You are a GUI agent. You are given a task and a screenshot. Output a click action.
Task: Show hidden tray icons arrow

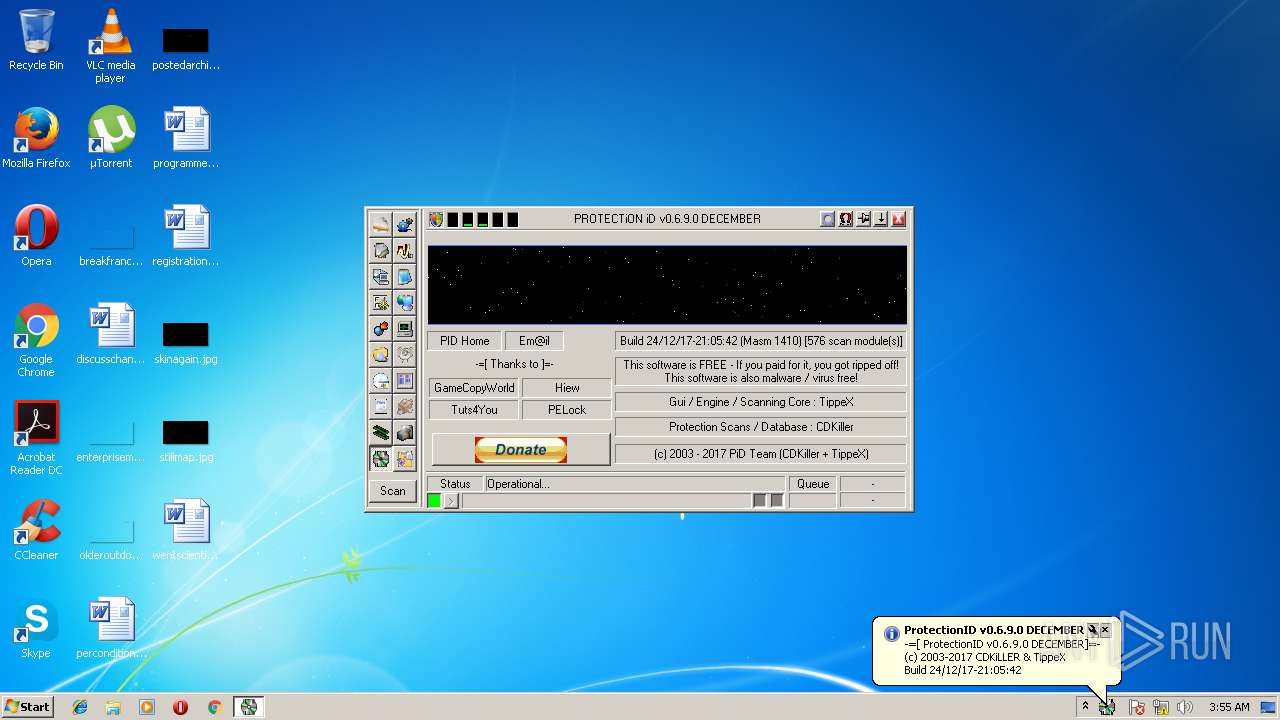click(1085, 707)
